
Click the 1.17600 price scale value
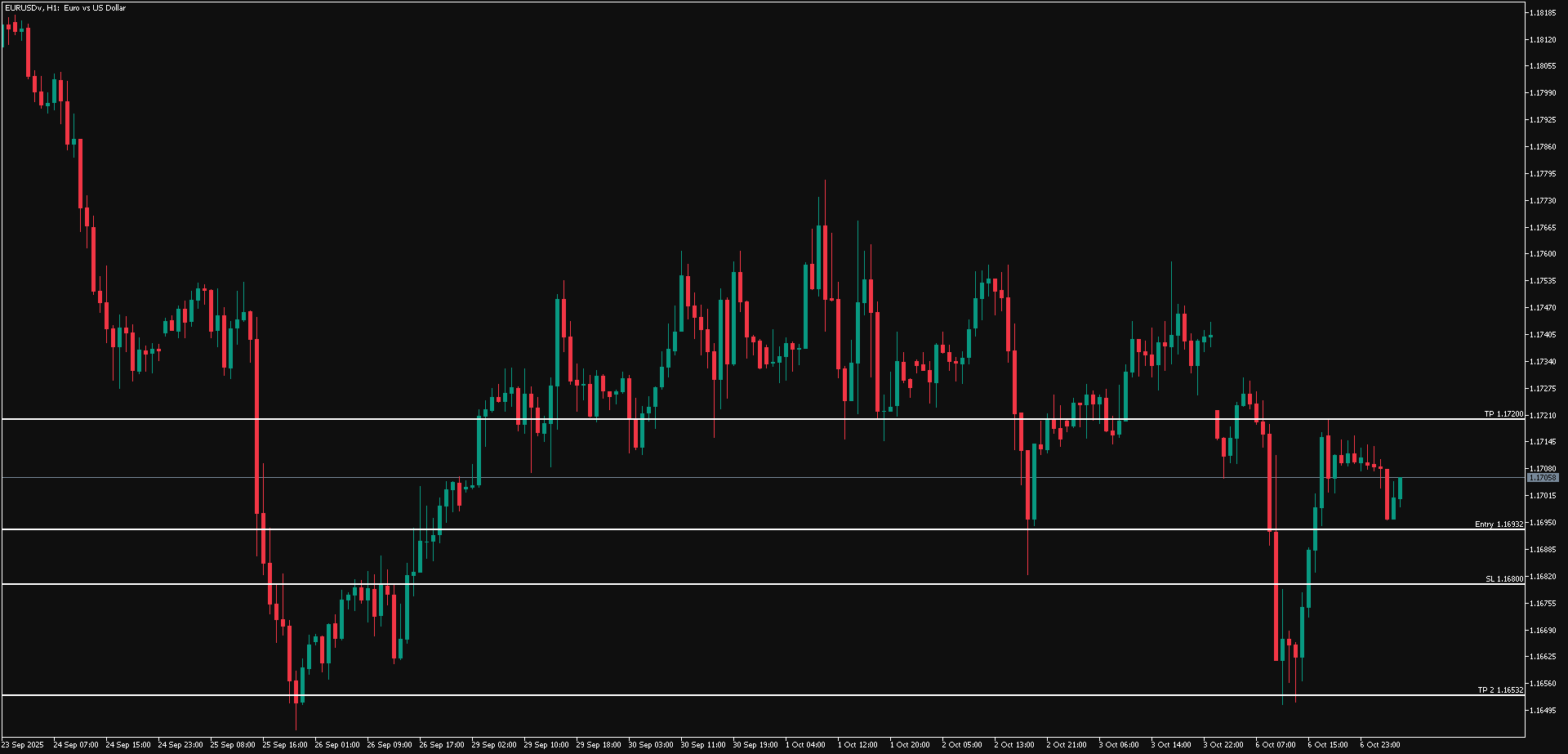[1543, 254]
